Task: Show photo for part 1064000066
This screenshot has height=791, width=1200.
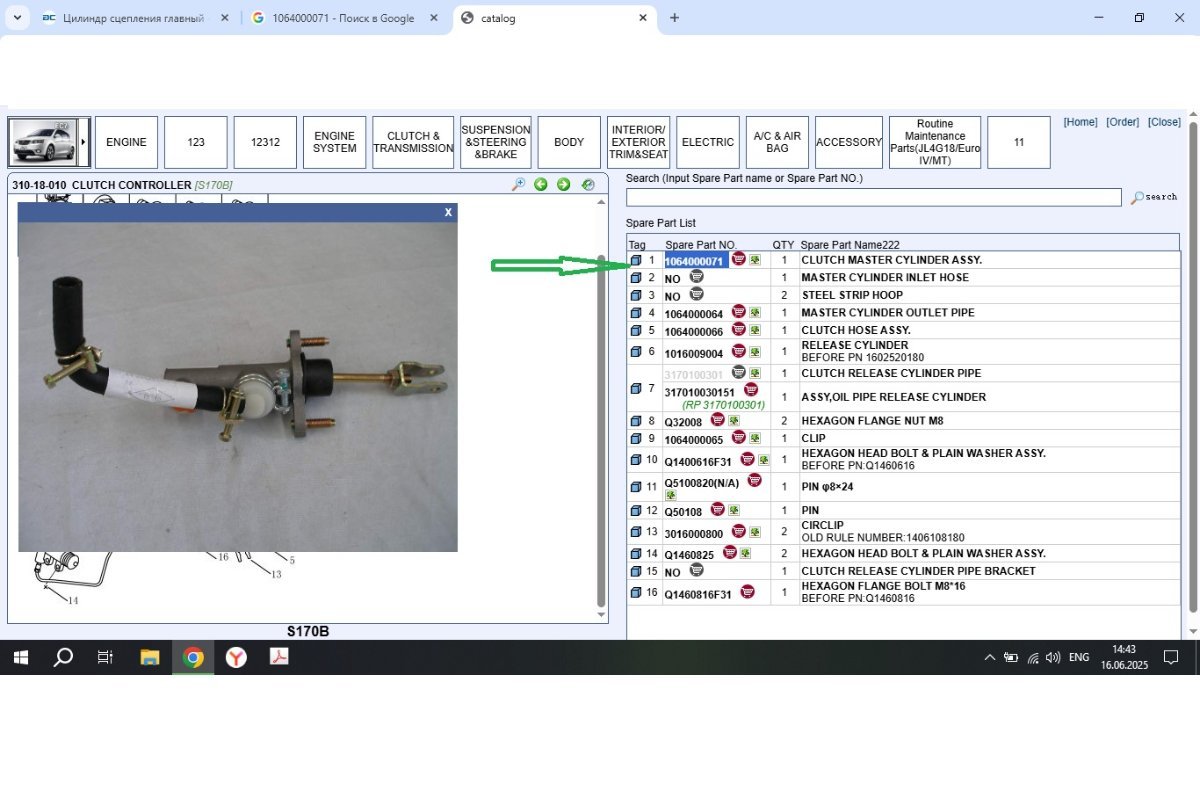Action: (755, 331)
